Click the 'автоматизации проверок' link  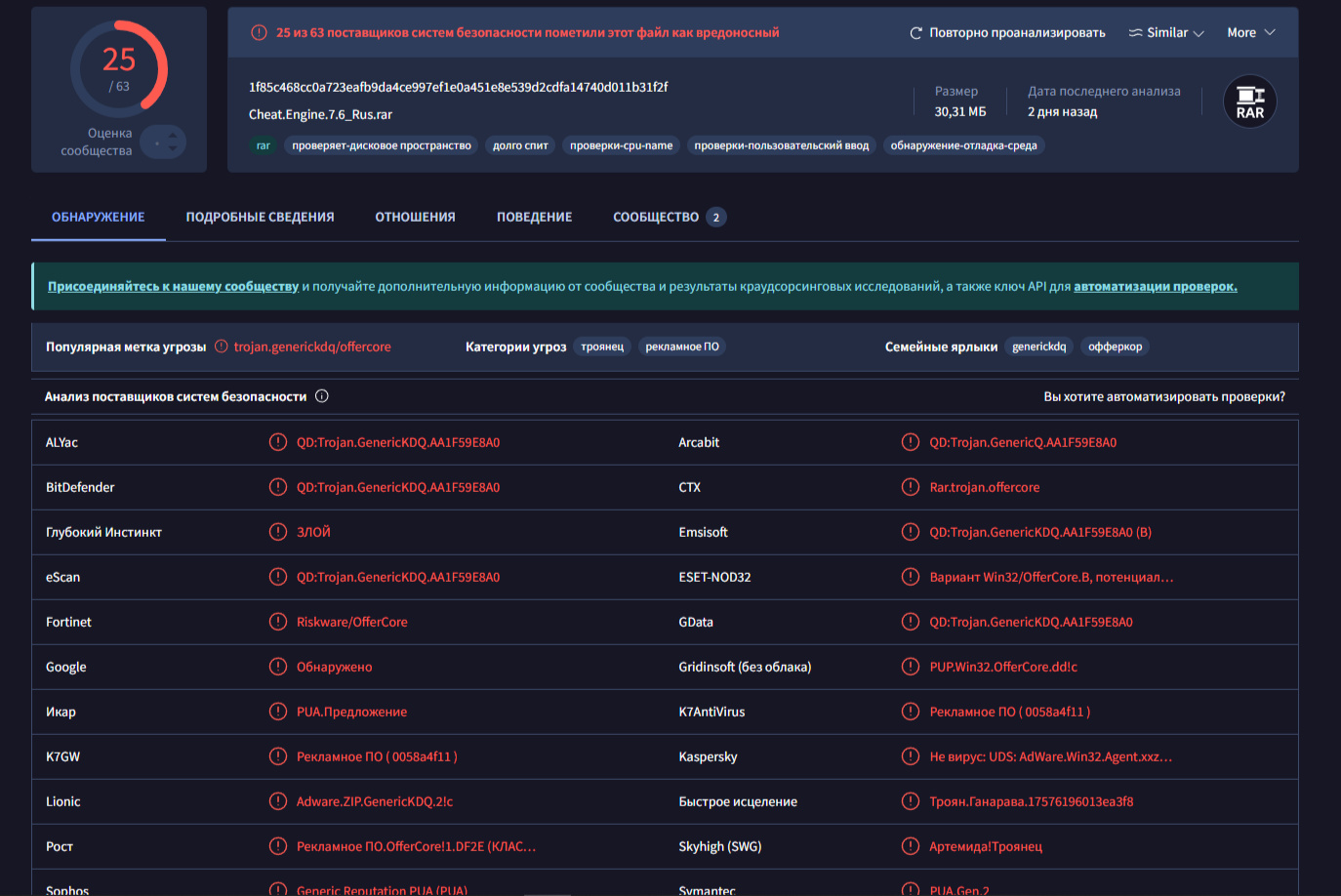tap(1155, 286)
